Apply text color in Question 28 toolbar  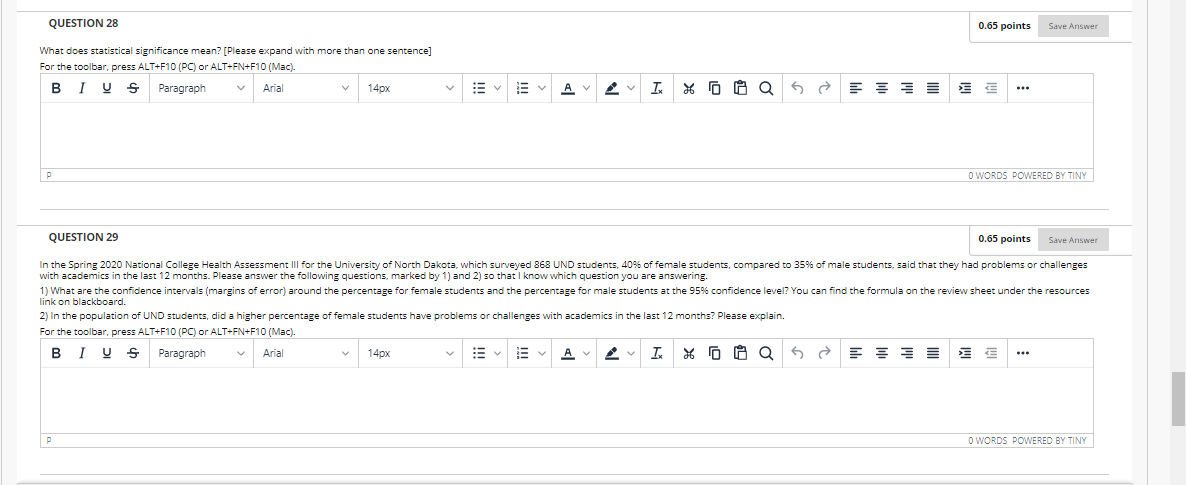coord(567,89)
